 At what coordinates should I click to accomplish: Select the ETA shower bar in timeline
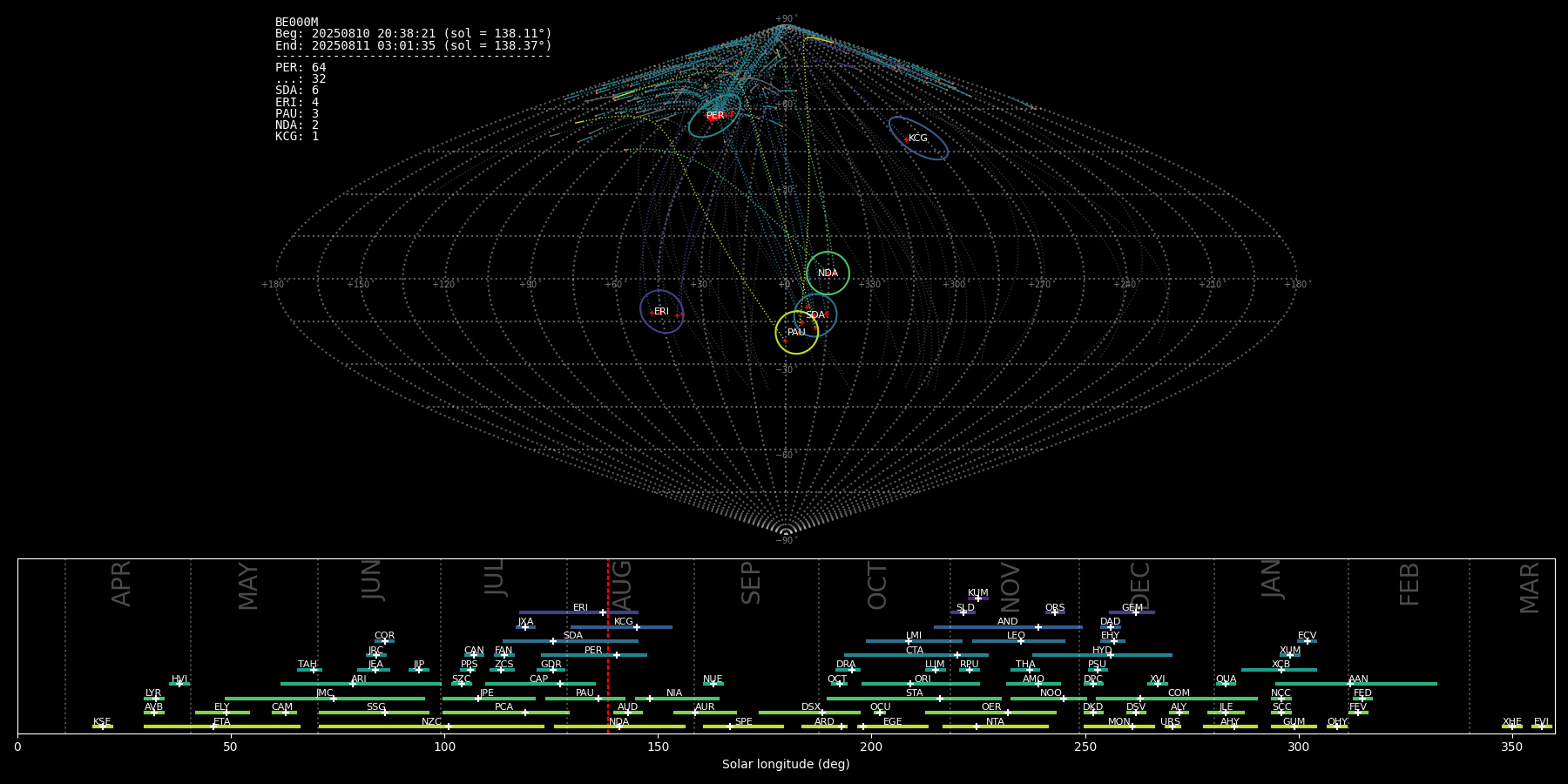[x=222, y=727]
